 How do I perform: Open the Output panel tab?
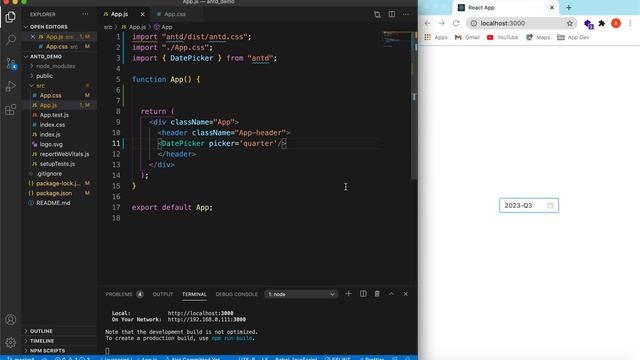pos(163,294)
